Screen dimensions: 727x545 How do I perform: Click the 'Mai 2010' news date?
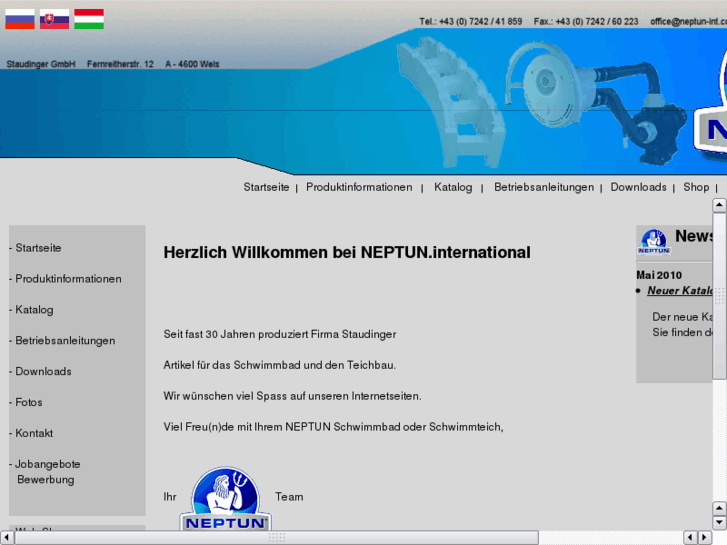click(659, 275)
